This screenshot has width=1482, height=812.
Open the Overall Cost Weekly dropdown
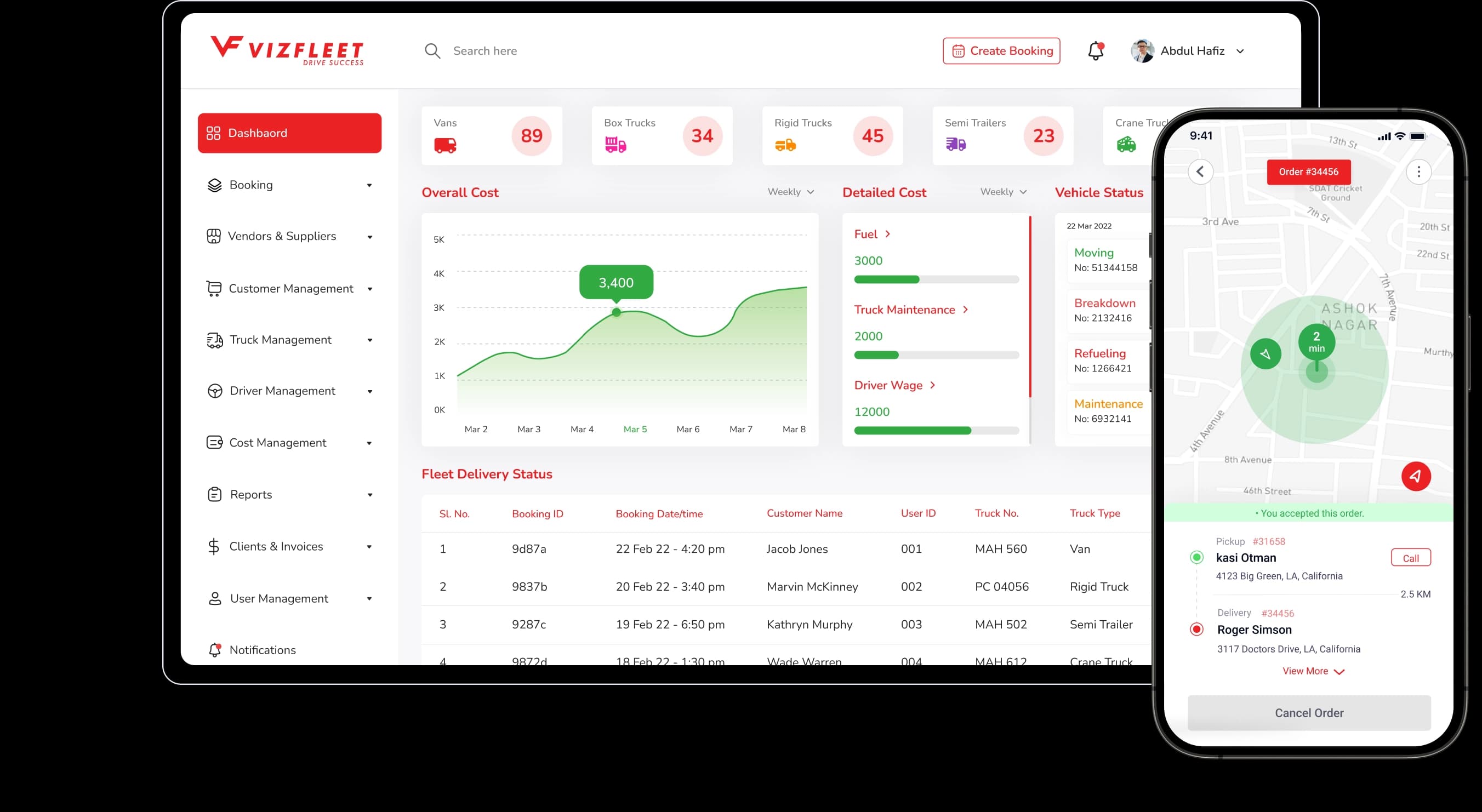(x=790, y=192)
